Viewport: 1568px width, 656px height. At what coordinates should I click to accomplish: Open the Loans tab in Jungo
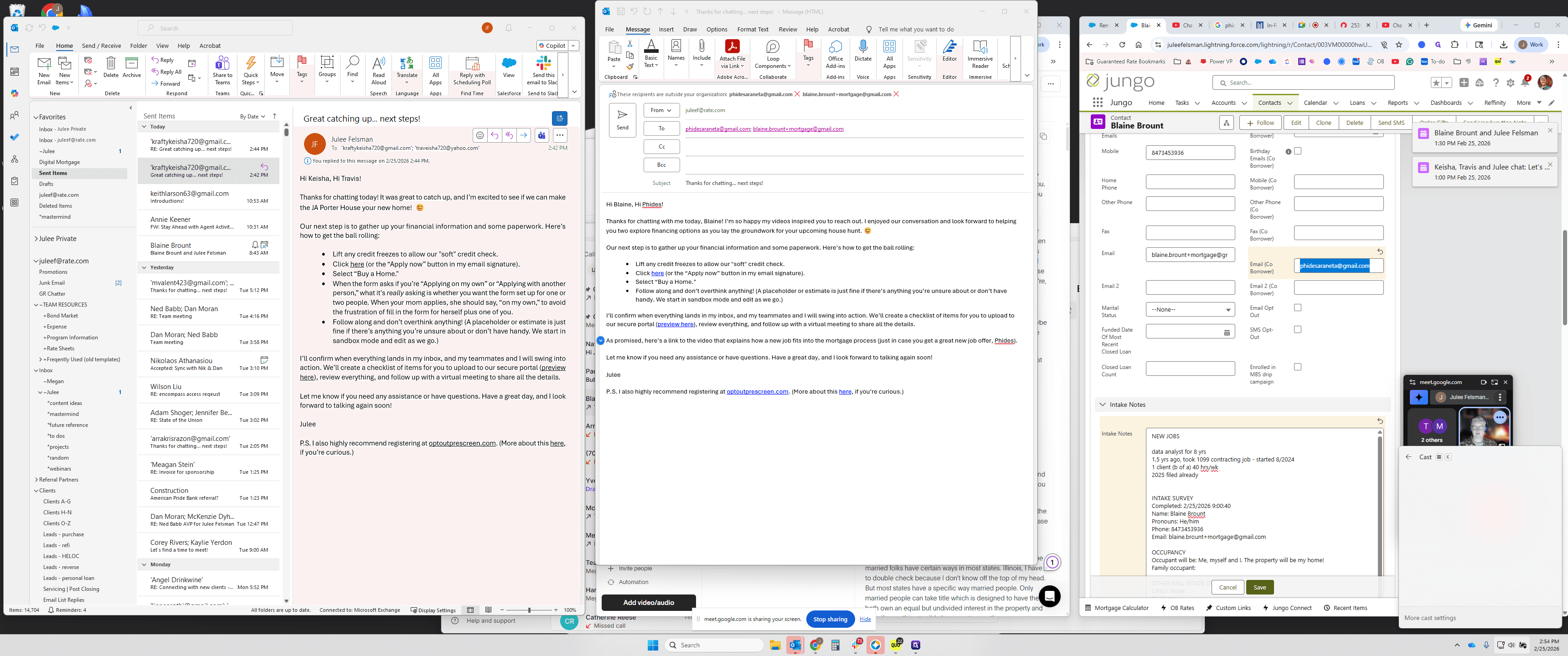tap(1357, 103)
